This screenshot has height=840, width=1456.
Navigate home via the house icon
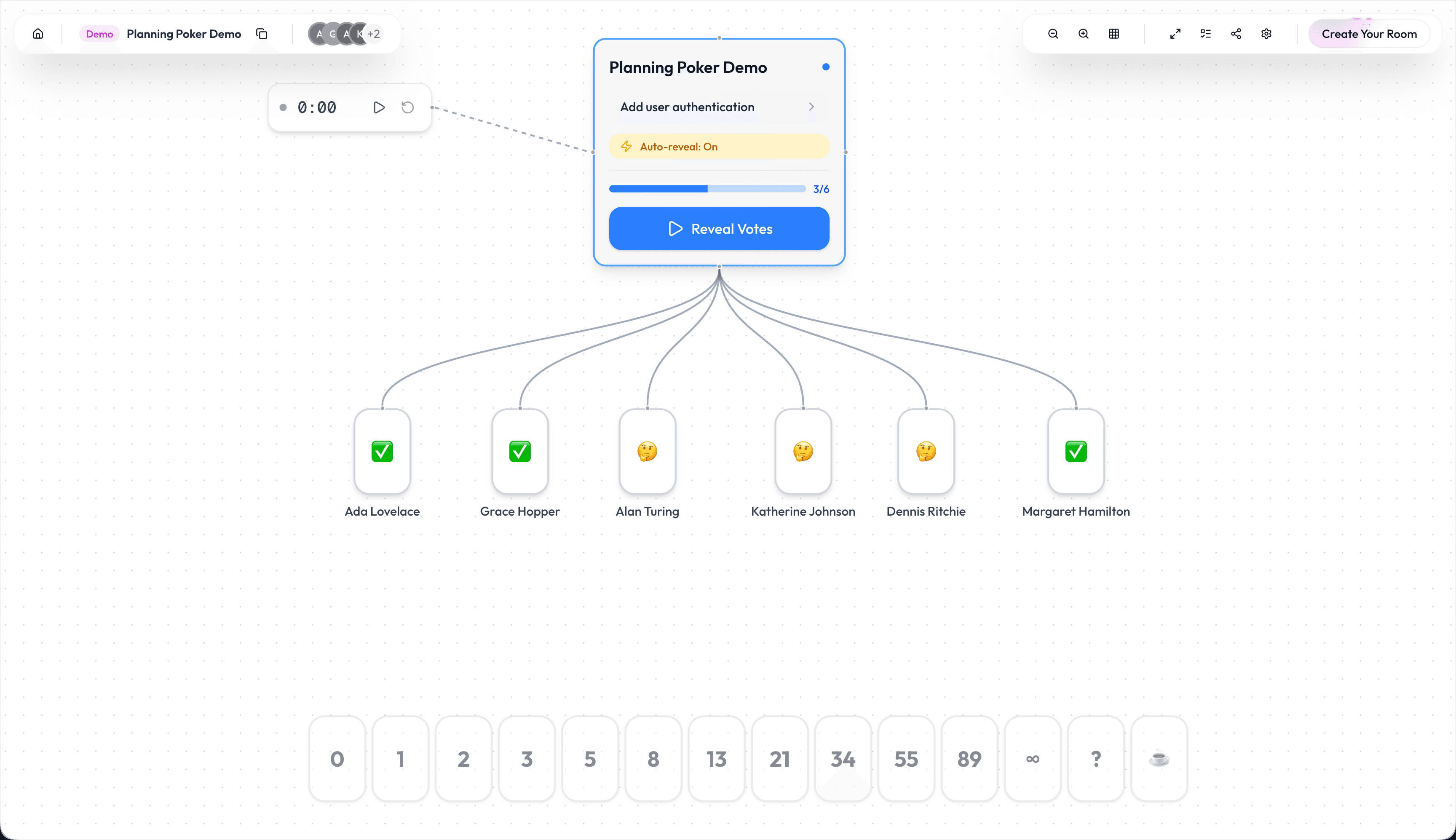(x=37, y=33)
